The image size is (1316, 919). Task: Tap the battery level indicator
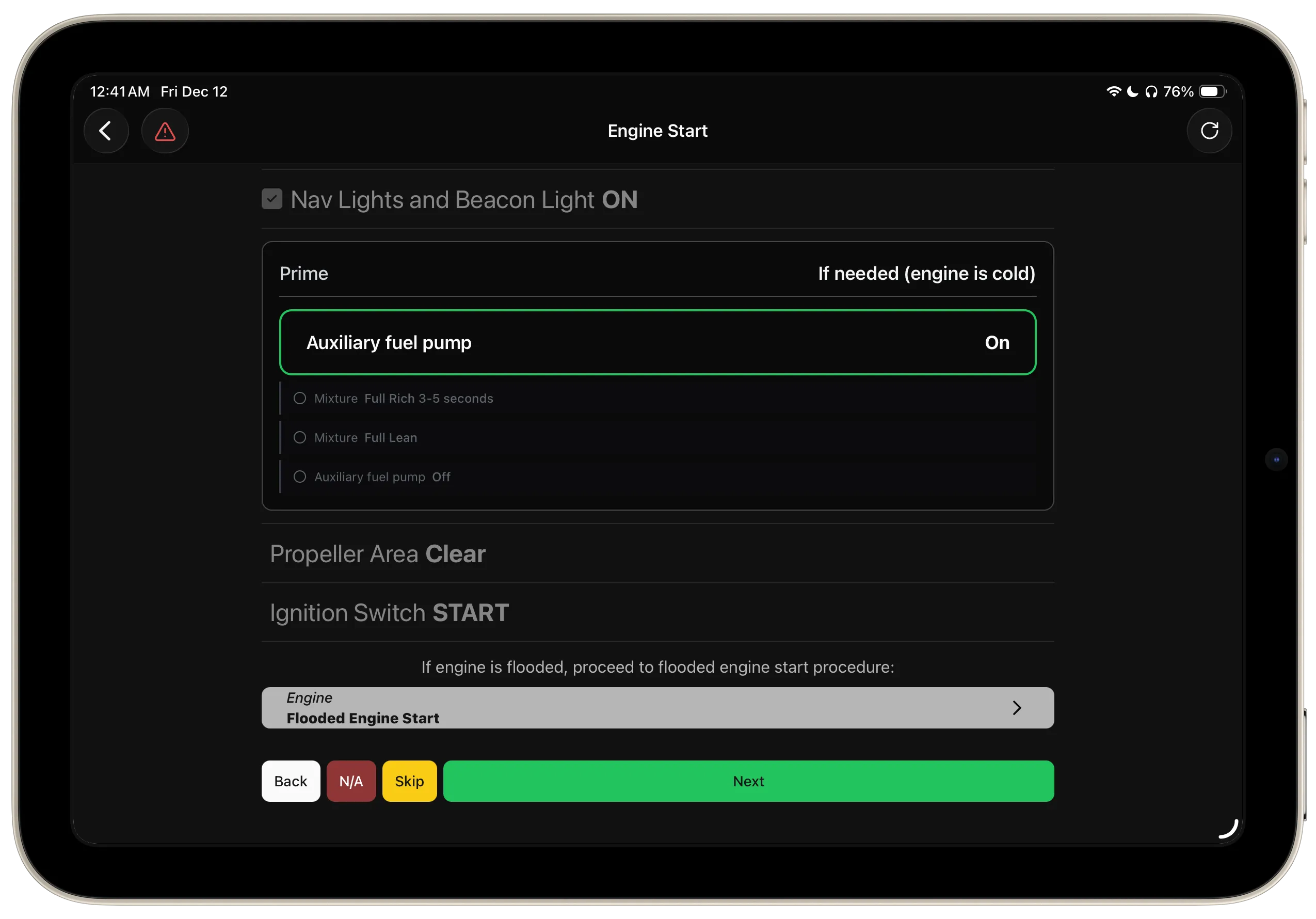pos(1211,90)
